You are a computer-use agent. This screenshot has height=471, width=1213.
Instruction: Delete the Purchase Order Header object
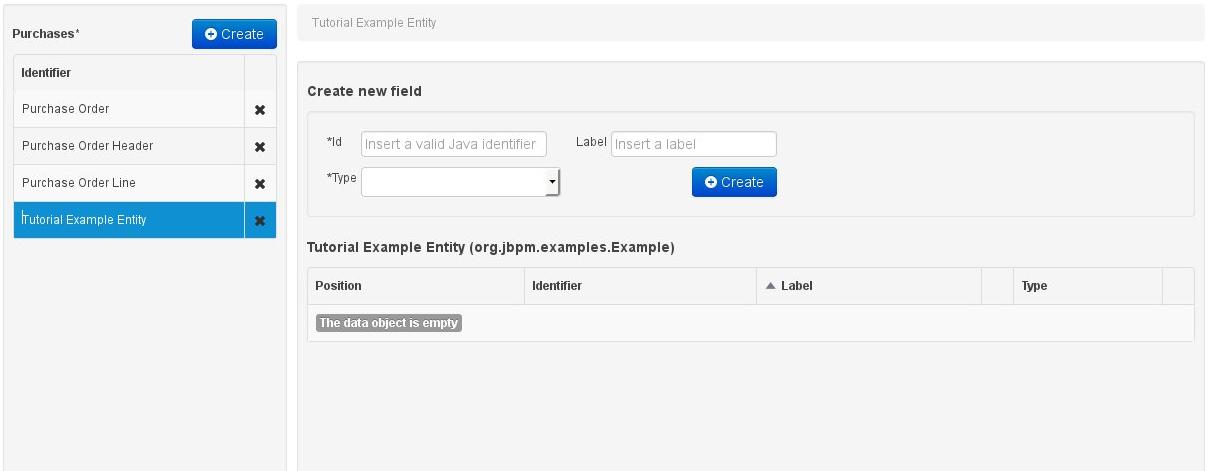coord(260,147)
